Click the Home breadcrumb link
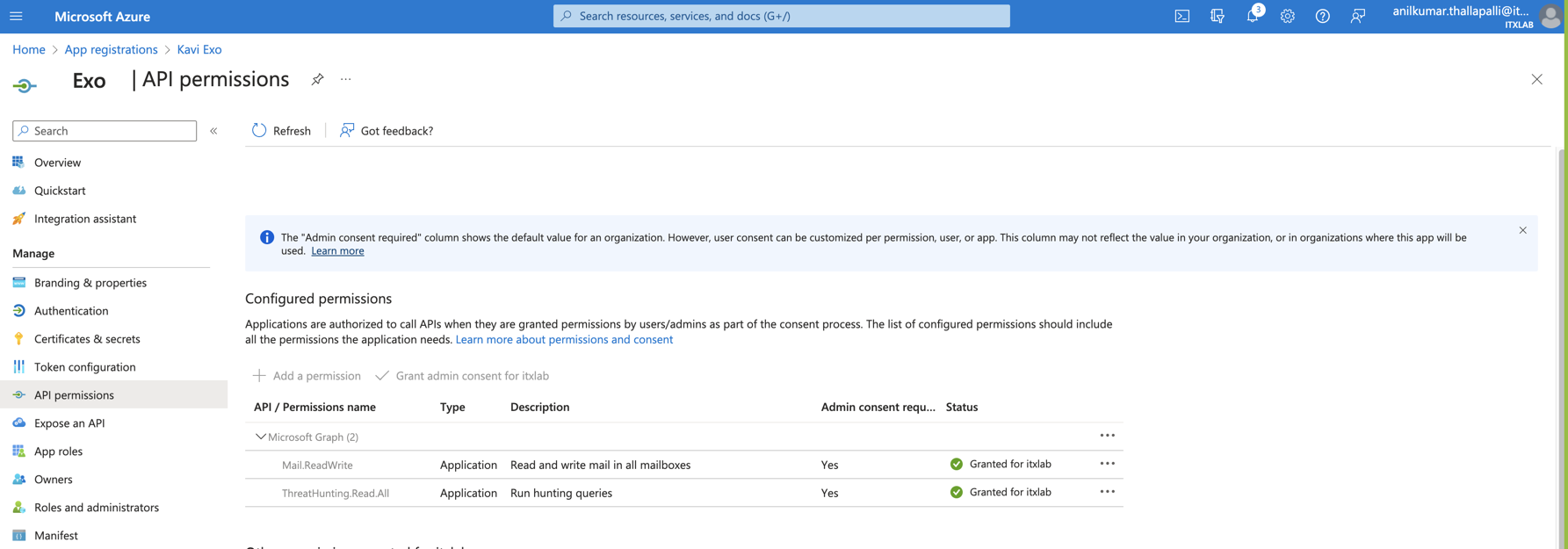The width and height of the screenshot is (1568, 549). pos(29,49)
